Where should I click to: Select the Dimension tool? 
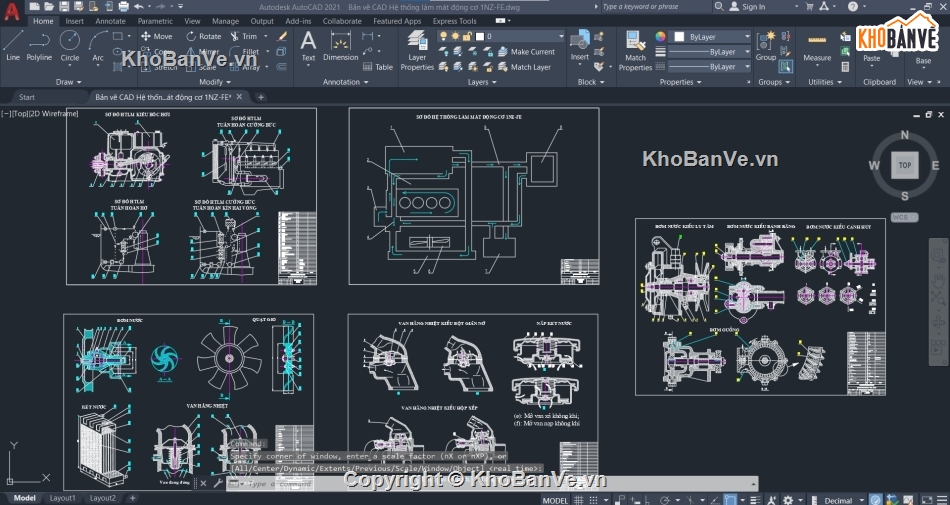(x=340, y=46)
